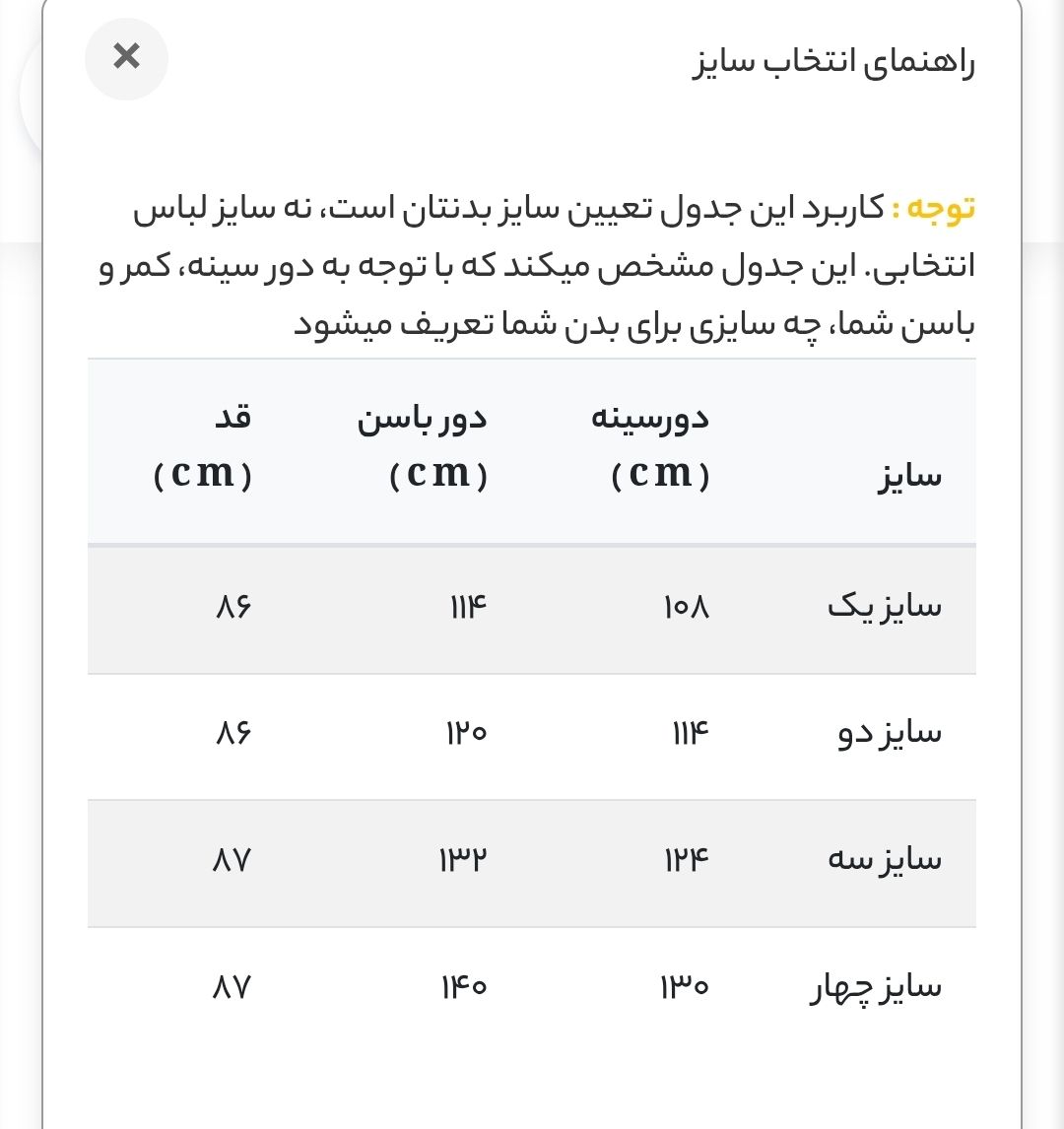Click the راهنمای انتخاب سایز title
The width and height of the screenshot is (1064, 1129).
(833, 61)
